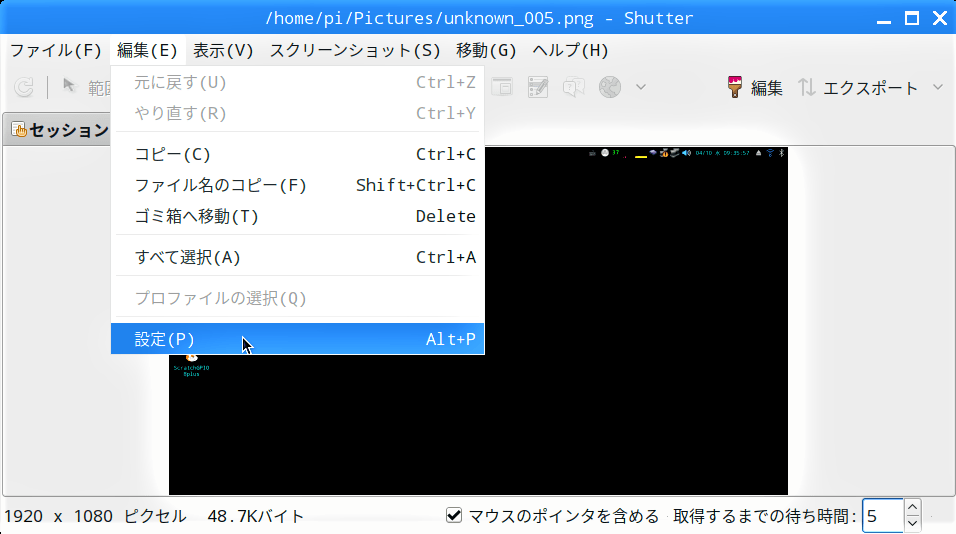Choose やり直す(R) from the edit menu
Image resolution: width=956 pixels, height=534 pixels.
[298, 113]
